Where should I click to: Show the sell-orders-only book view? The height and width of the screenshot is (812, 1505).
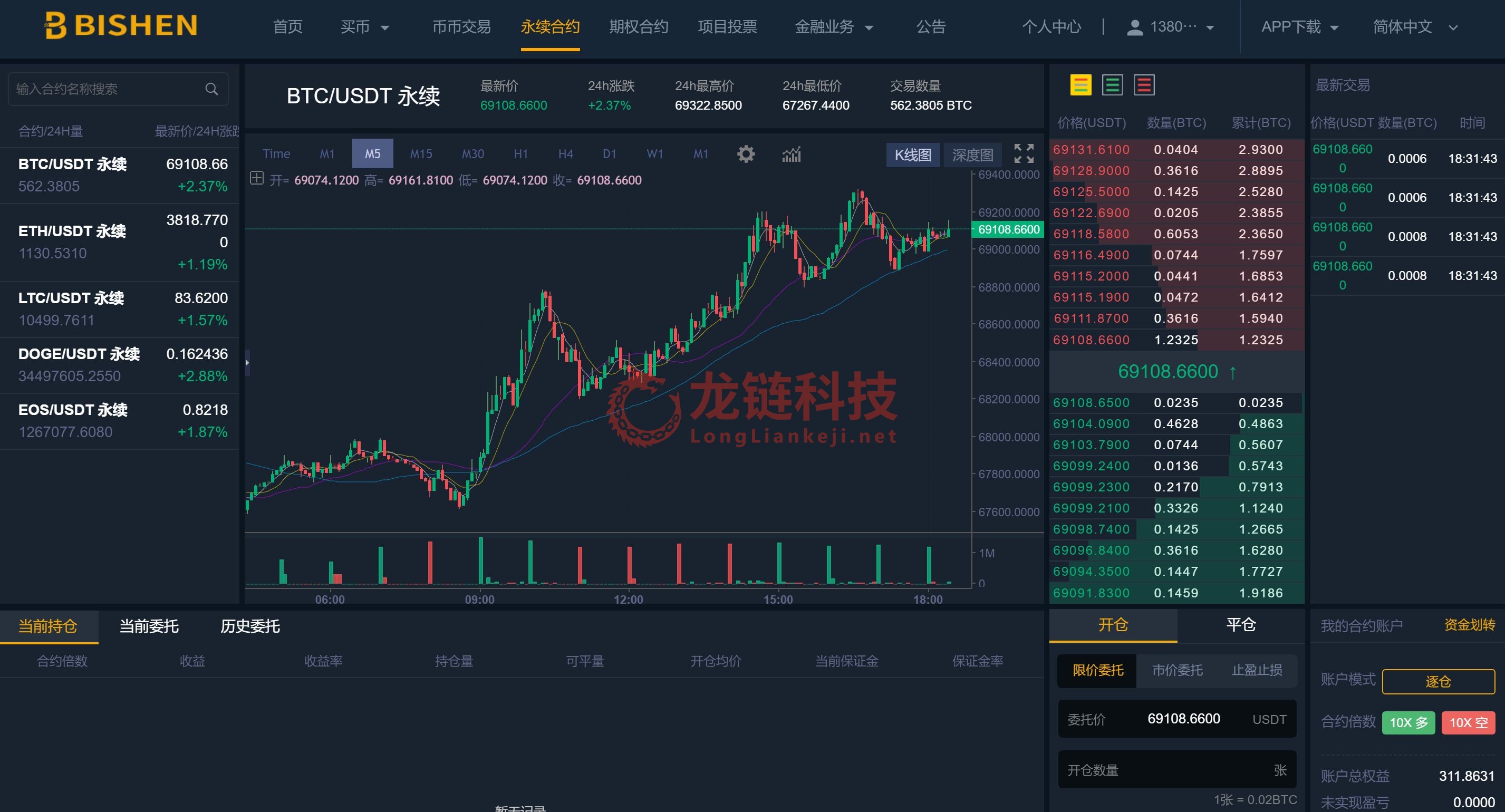1144,85
